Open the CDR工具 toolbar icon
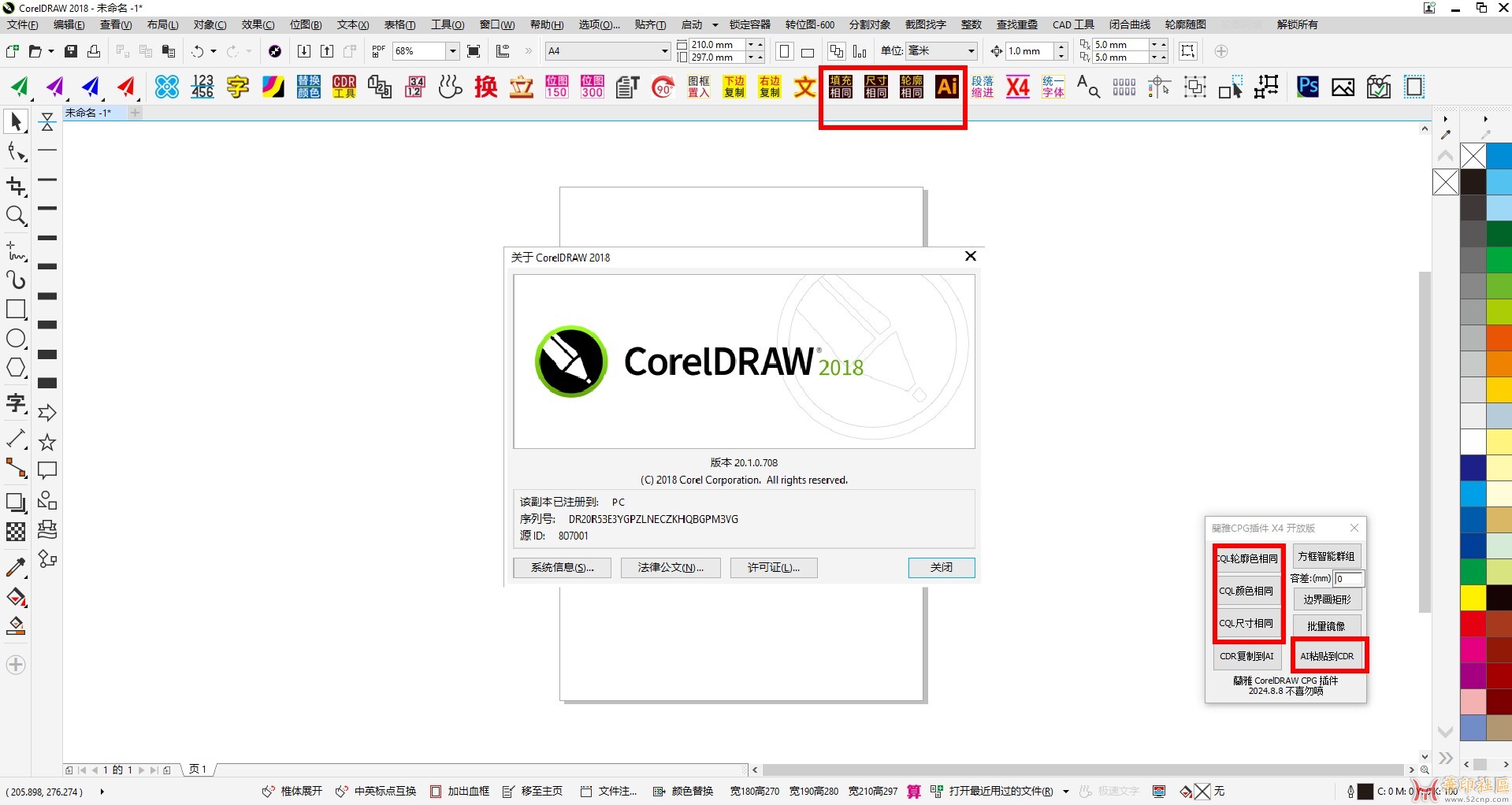Screen dimensions: 1512x805 (x=344, y=87)
